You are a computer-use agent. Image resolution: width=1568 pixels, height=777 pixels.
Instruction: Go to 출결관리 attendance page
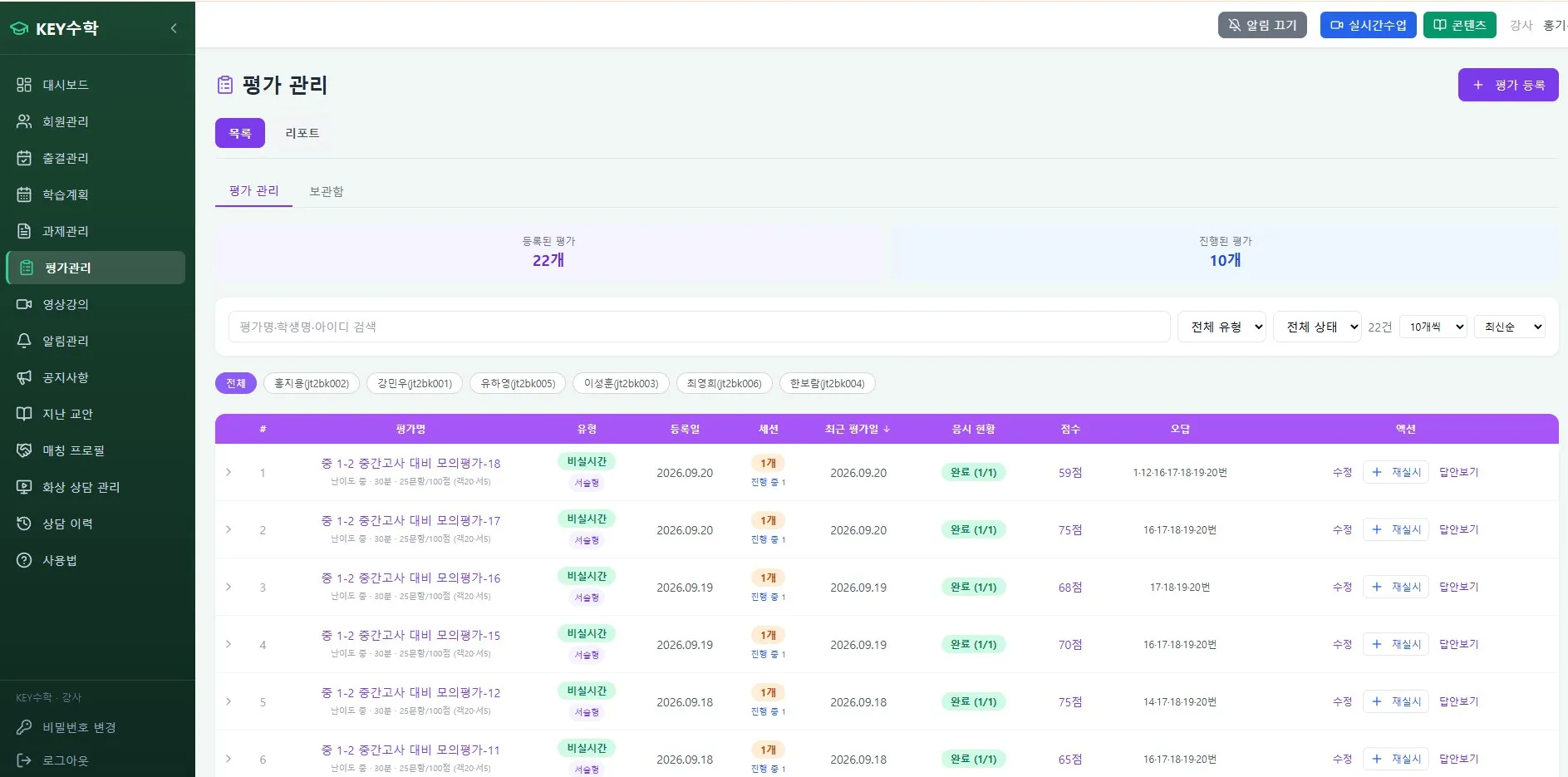click(x=96, y=158)
